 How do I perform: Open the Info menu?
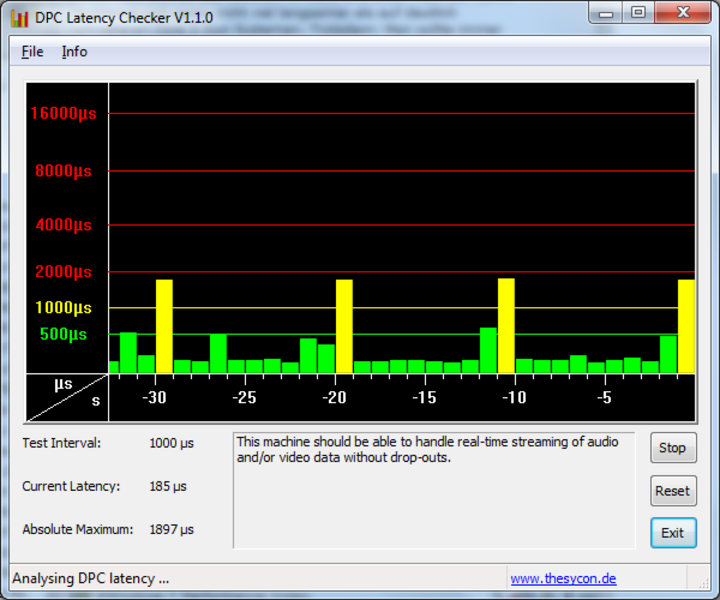pos(74,51)
